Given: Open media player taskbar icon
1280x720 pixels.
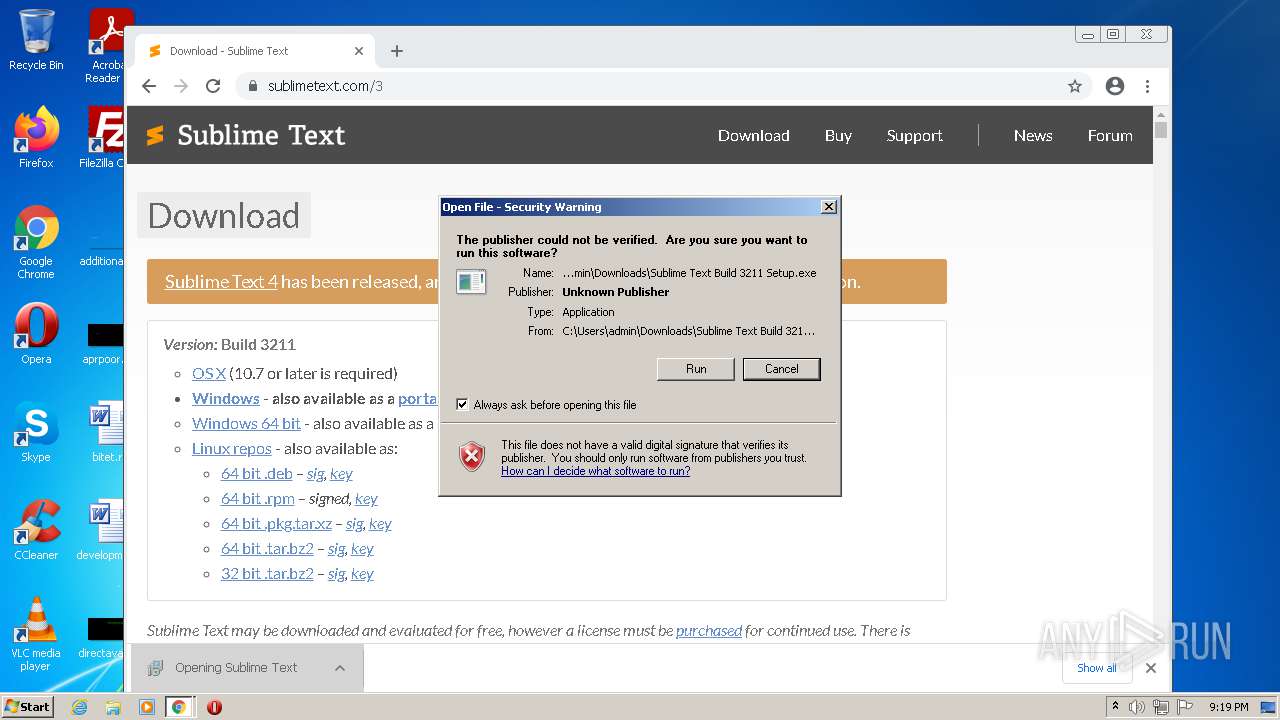Looking at the screenshot, I should (x=146, y=707).
